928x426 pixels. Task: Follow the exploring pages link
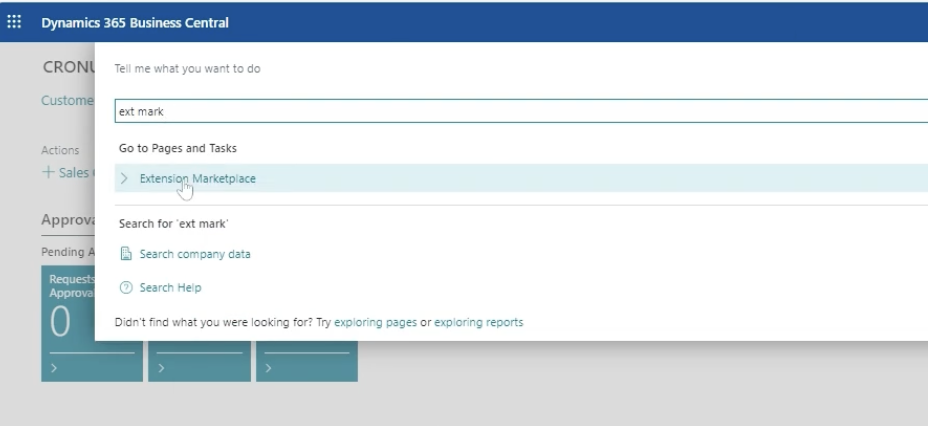coord(375,322)
